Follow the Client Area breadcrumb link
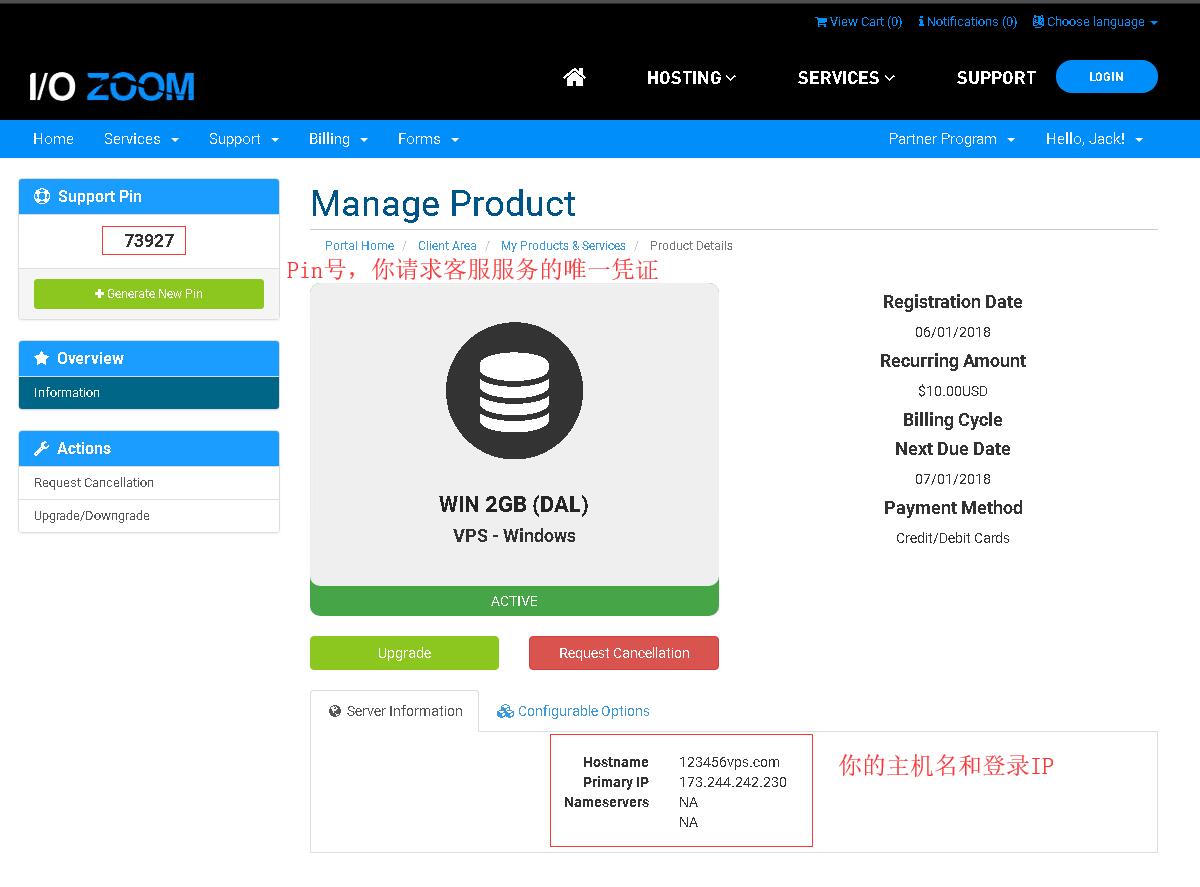 [x=447, y=245]
